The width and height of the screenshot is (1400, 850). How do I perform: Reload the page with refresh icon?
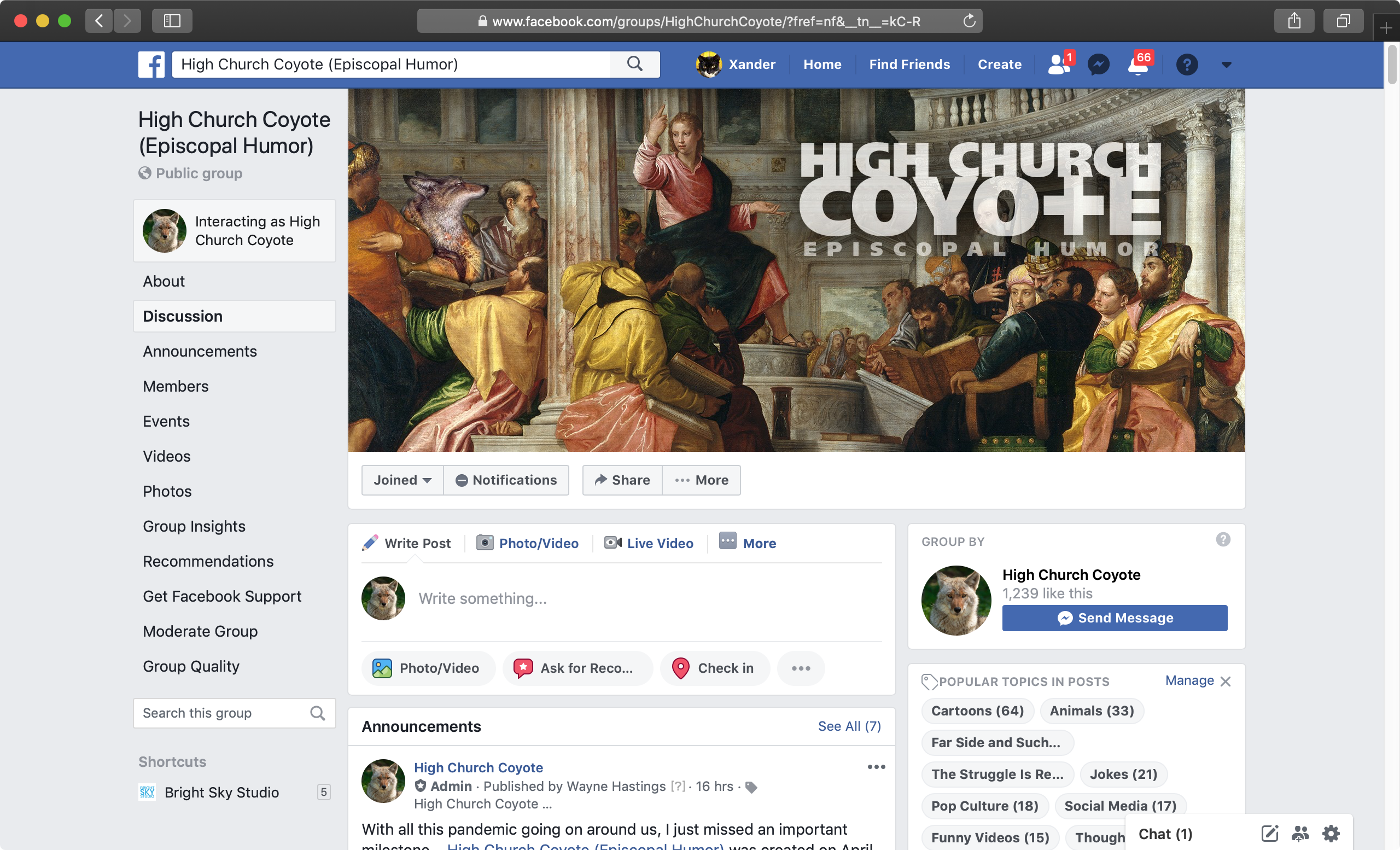coord(969,21)
